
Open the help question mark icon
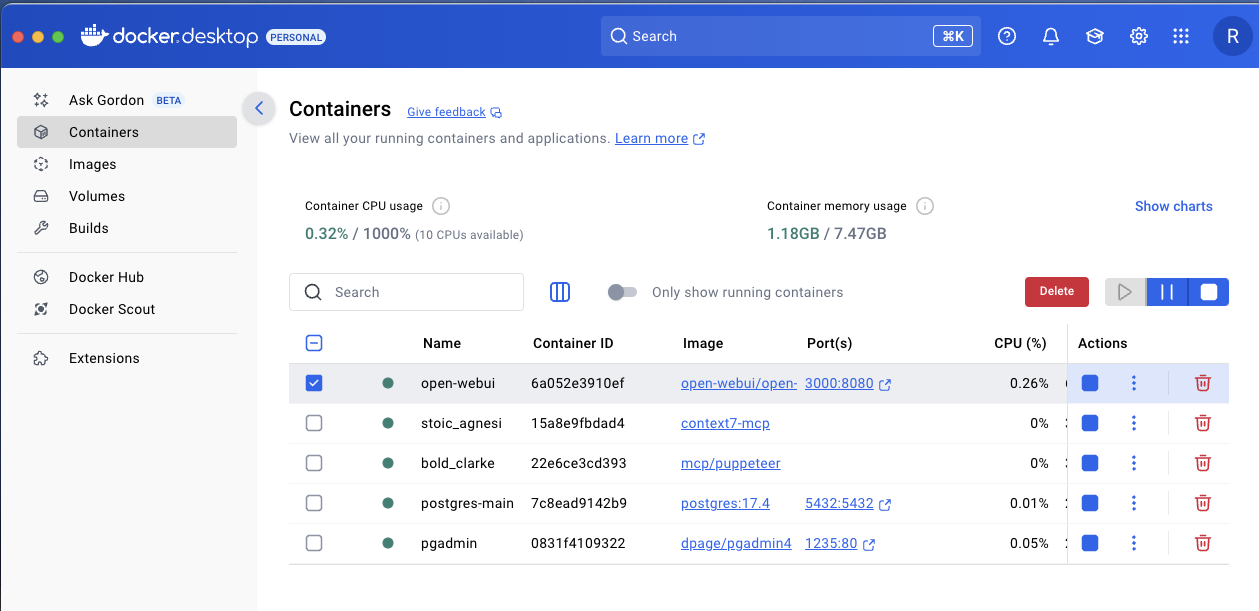(1007, 36)
